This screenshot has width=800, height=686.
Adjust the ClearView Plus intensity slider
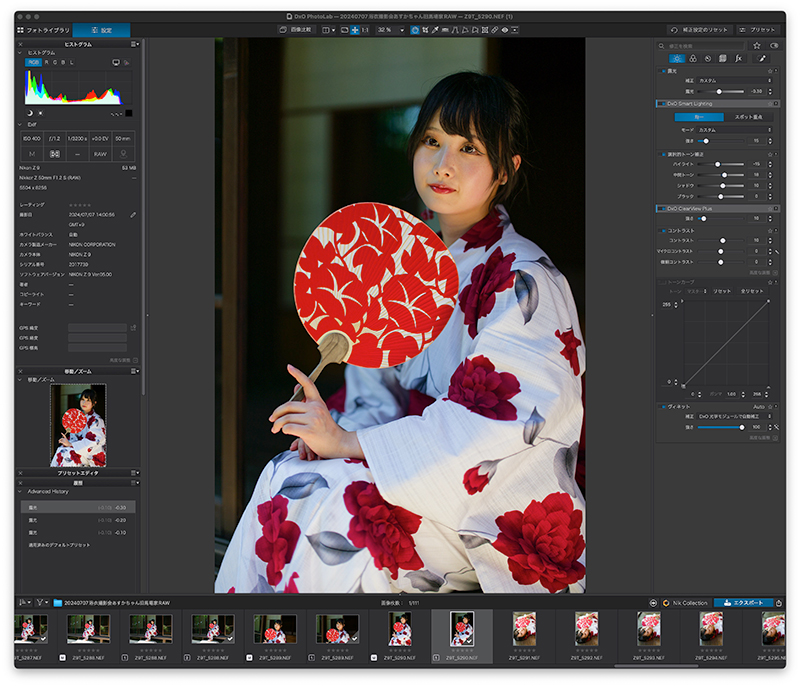tap(721, 219)
